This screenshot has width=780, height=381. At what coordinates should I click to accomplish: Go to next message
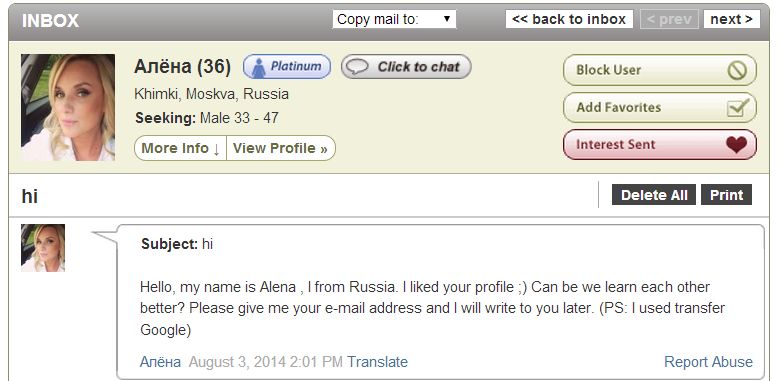click(731, 19)
